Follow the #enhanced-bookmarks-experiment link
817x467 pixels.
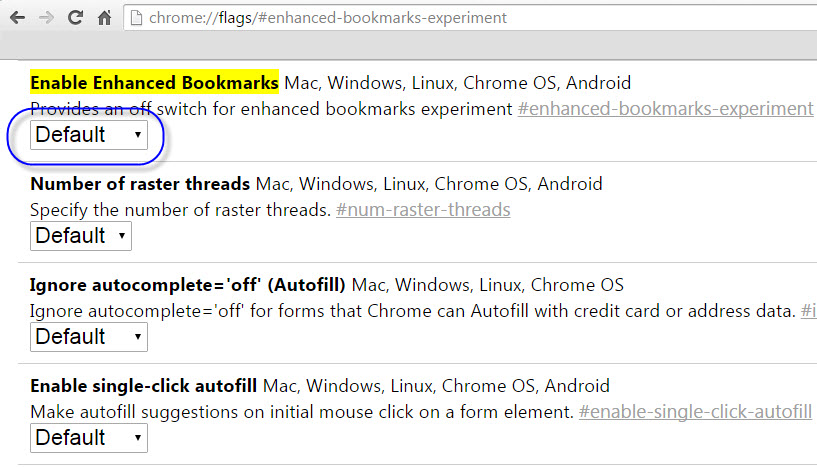[665, 108]
